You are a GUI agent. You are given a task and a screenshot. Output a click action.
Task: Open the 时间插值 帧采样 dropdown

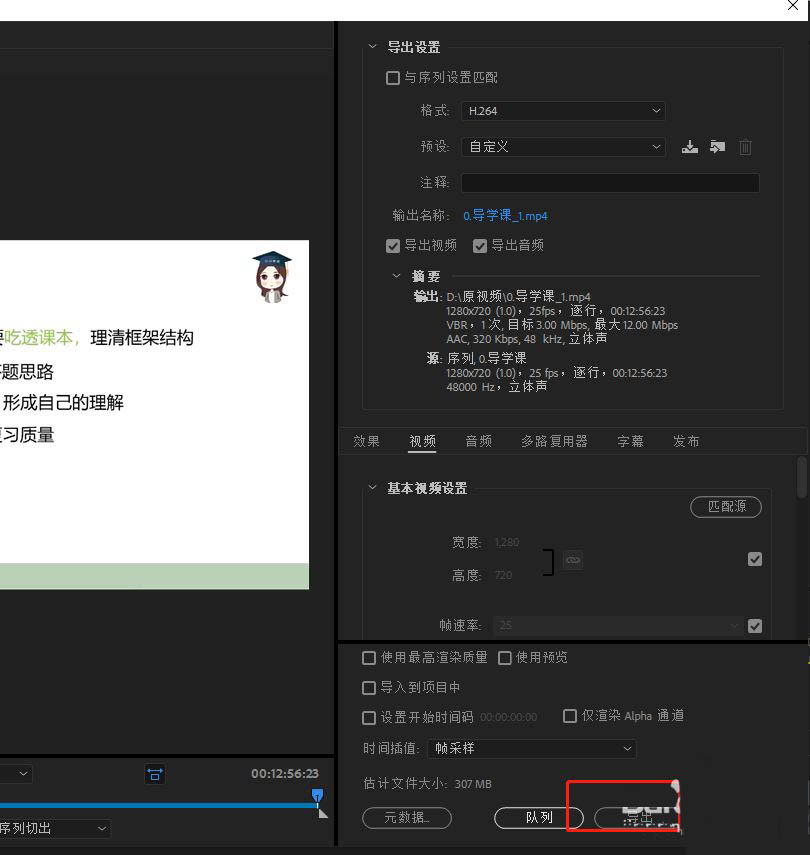click(531, 748)
